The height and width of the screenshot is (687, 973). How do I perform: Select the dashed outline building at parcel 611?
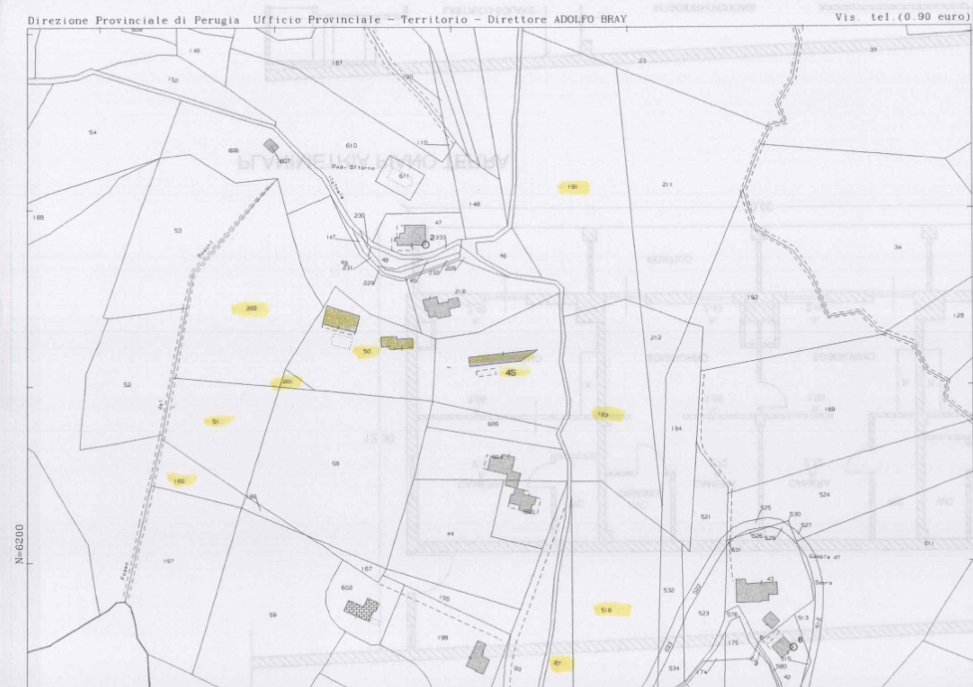(404, 178)
